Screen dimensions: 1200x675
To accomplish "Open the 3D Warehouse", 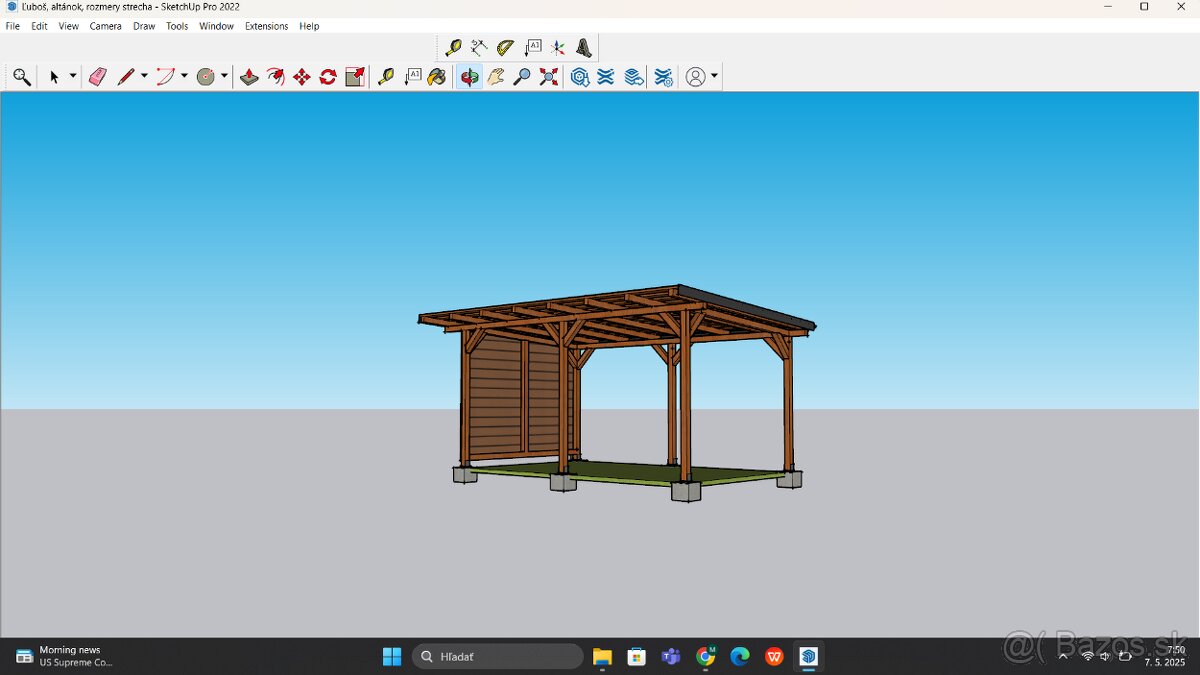I will [x=580, y=77].
